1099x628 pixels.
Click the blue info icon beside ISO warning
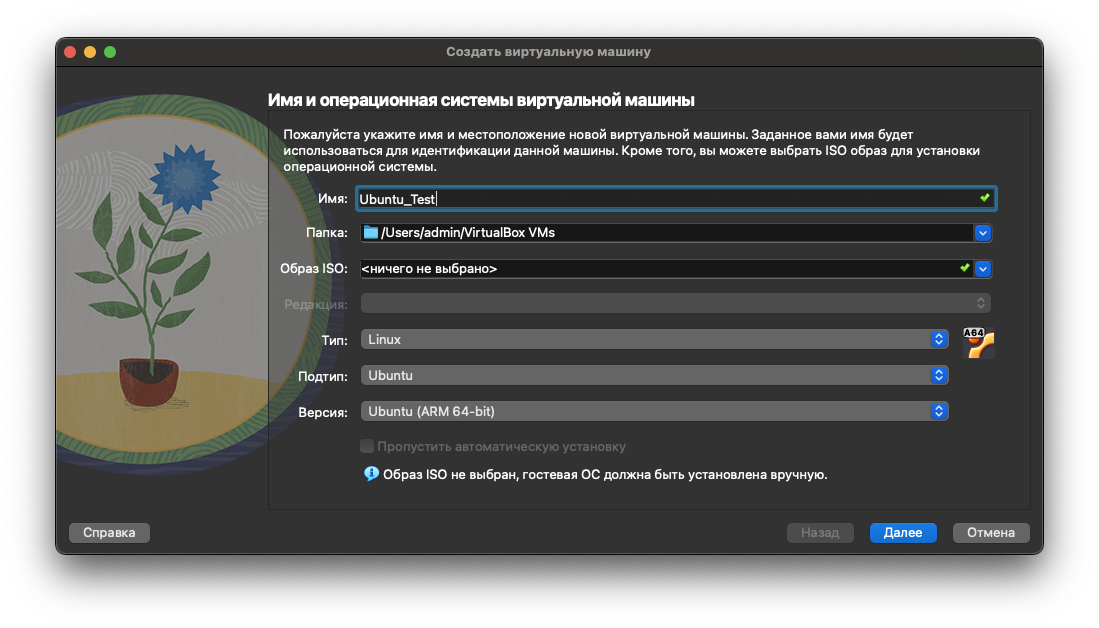click(371, 474)
